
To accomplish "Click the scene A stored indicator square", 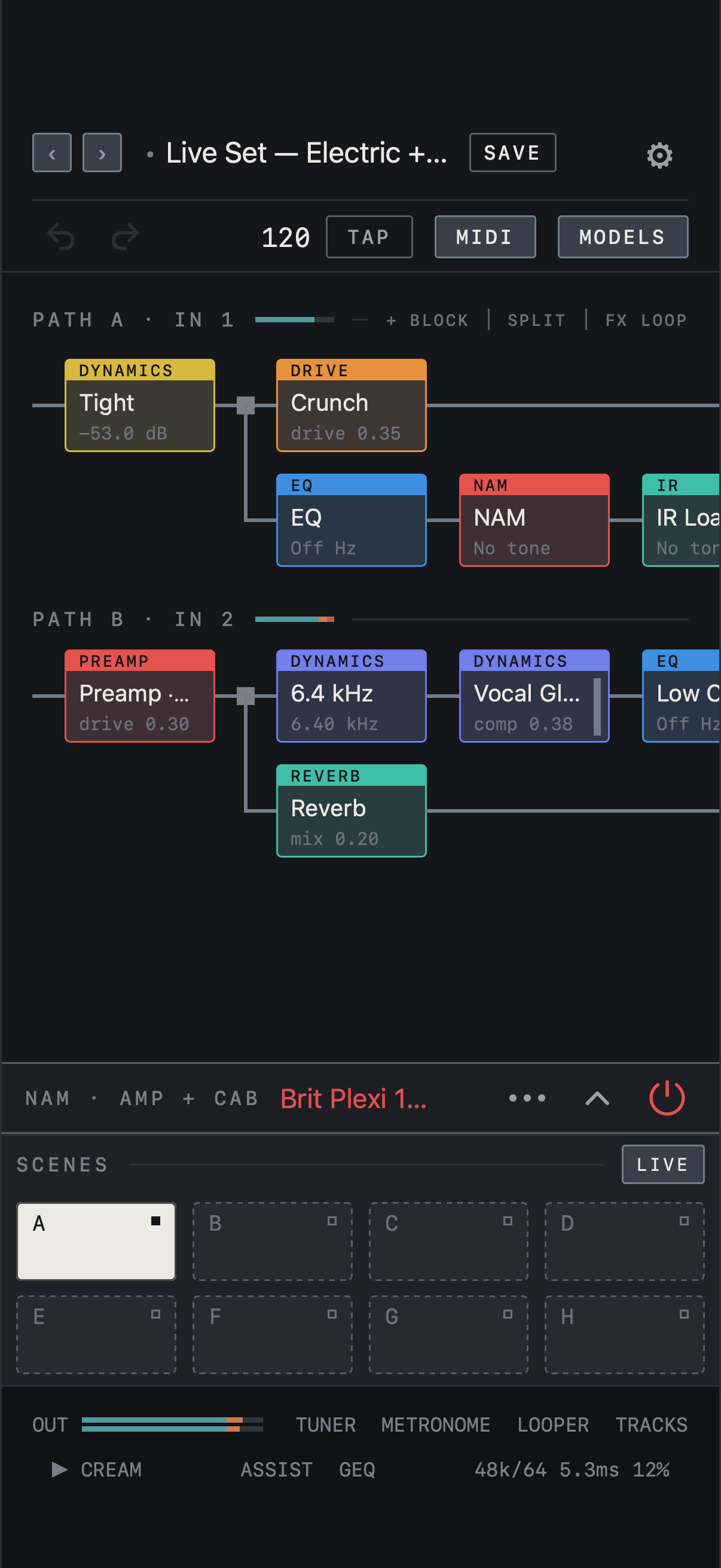I will click(156, 1221).
